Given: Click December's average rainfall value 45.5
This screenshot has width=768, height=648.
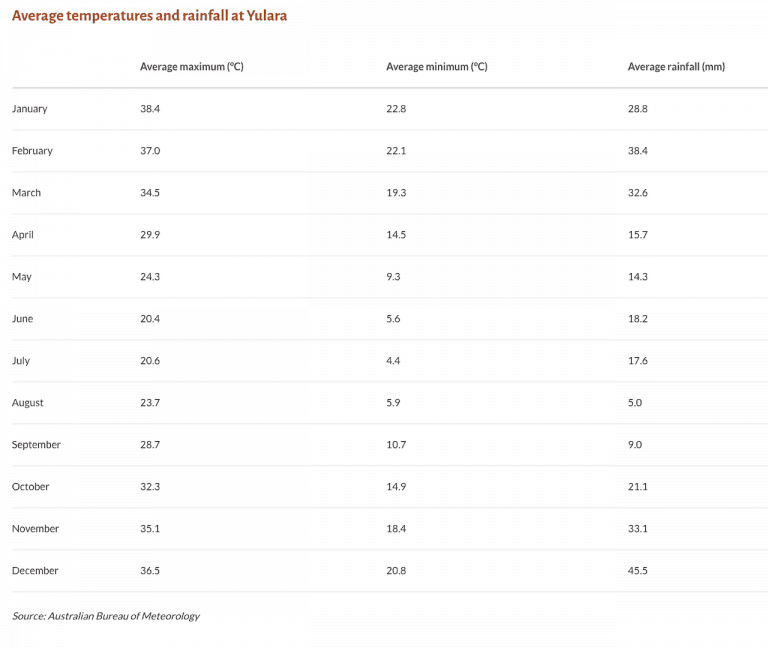Looking at the screenshot, I should pos(638,571).
